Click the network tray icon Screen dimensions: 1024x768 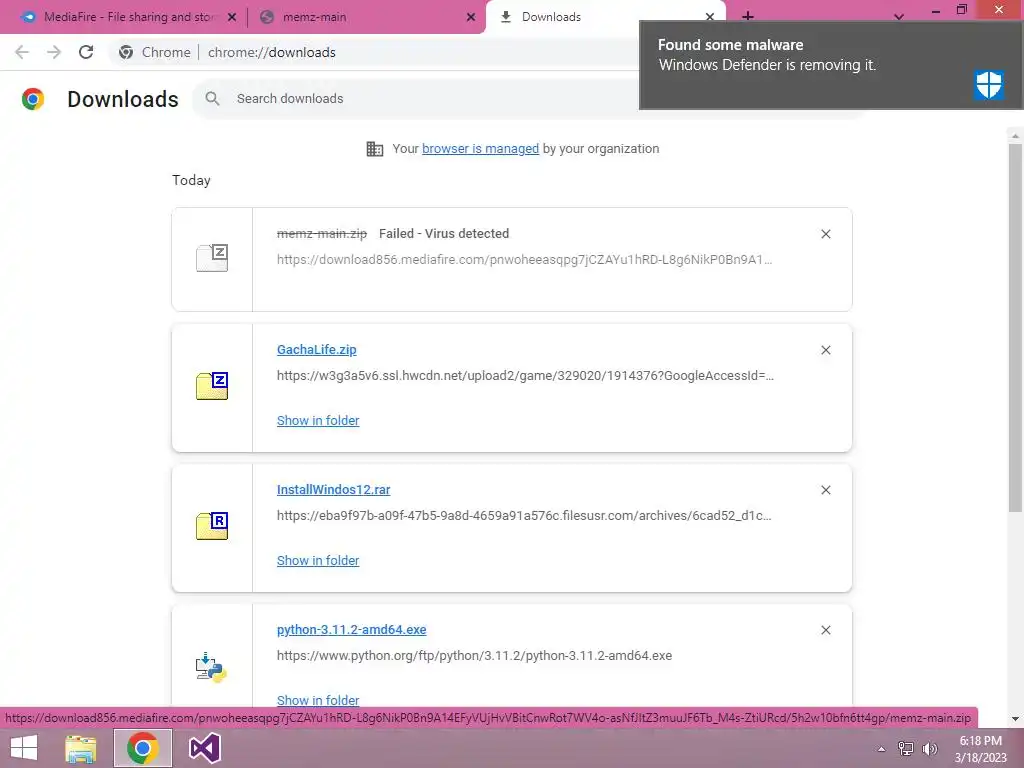point(906,749)
